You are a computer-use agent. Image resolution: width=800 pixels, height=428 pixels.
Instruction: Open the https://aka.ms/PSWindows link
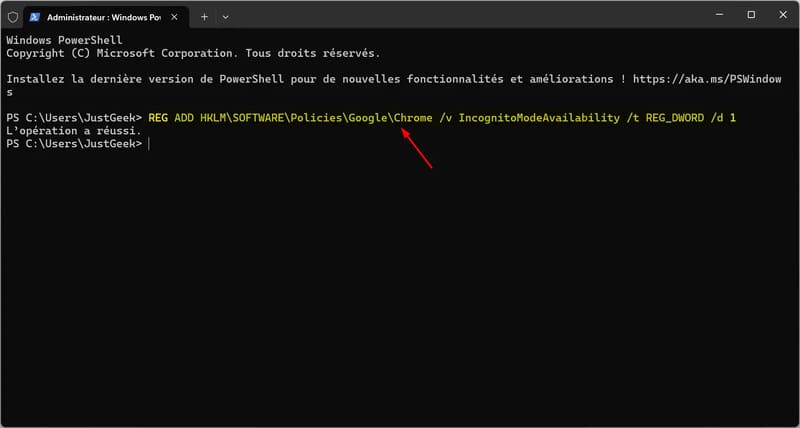(x=707, y=80)
